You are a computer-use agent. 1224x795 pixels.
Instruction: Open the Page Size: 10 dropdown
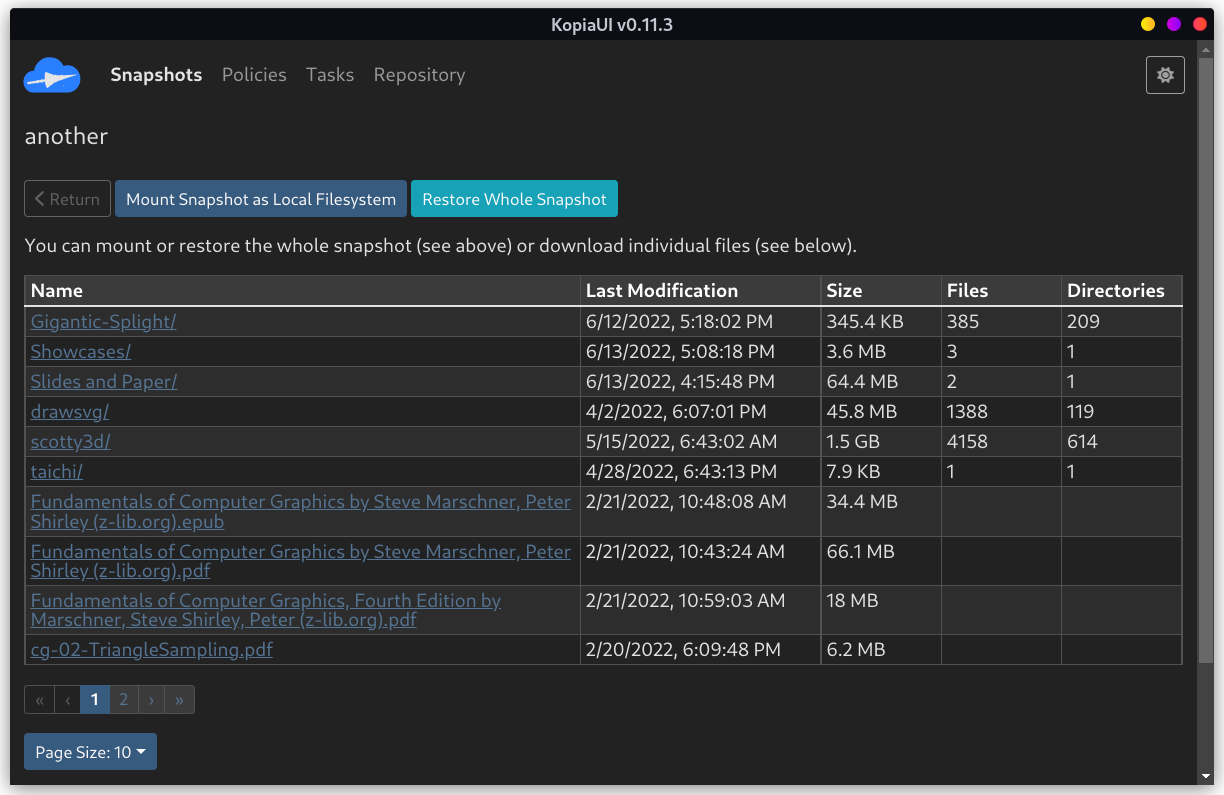[x=90, y=752]
